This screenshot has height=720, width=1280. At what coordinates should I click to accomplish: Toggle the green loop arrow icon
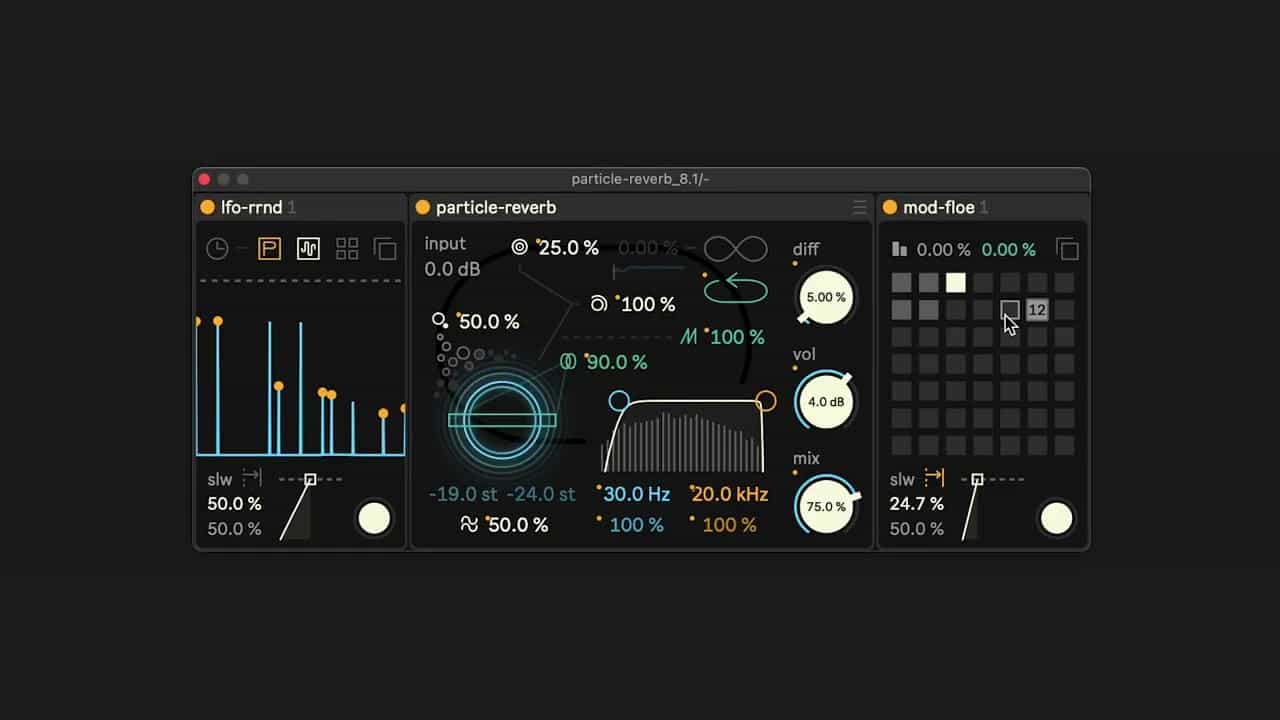coord(736,289)
